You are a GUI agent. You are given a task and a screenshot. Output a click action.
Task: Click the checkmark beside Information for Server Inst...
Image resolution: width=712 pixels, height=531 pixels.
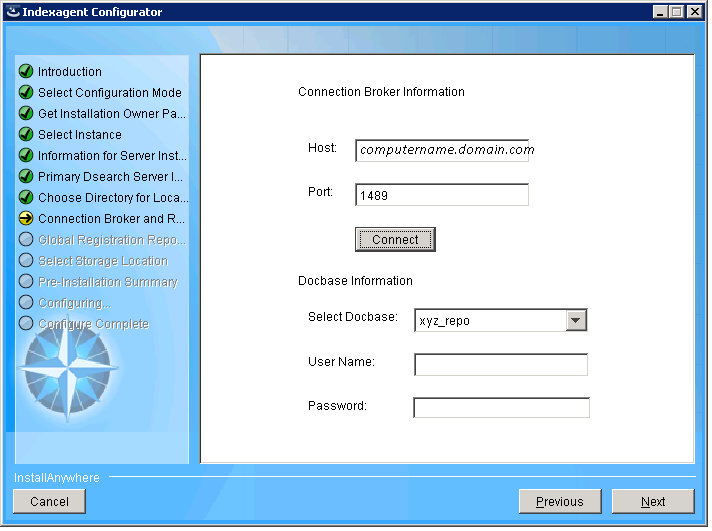click(x=26, y=155)
